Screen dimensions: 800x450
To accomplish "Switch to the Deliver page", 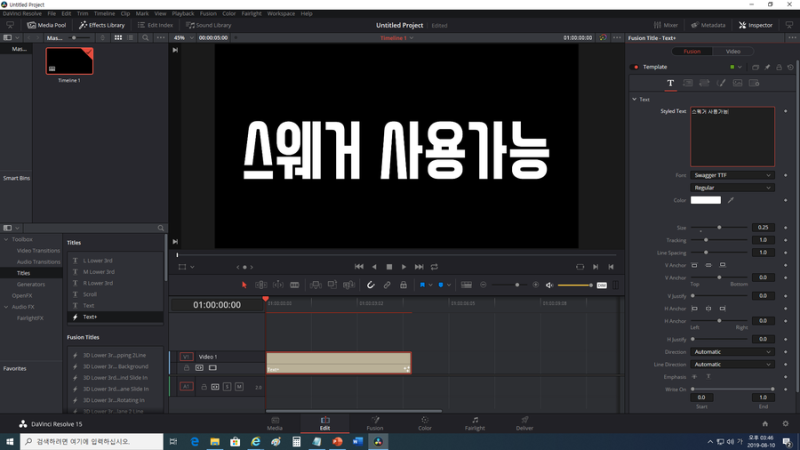I will (524, 423).
